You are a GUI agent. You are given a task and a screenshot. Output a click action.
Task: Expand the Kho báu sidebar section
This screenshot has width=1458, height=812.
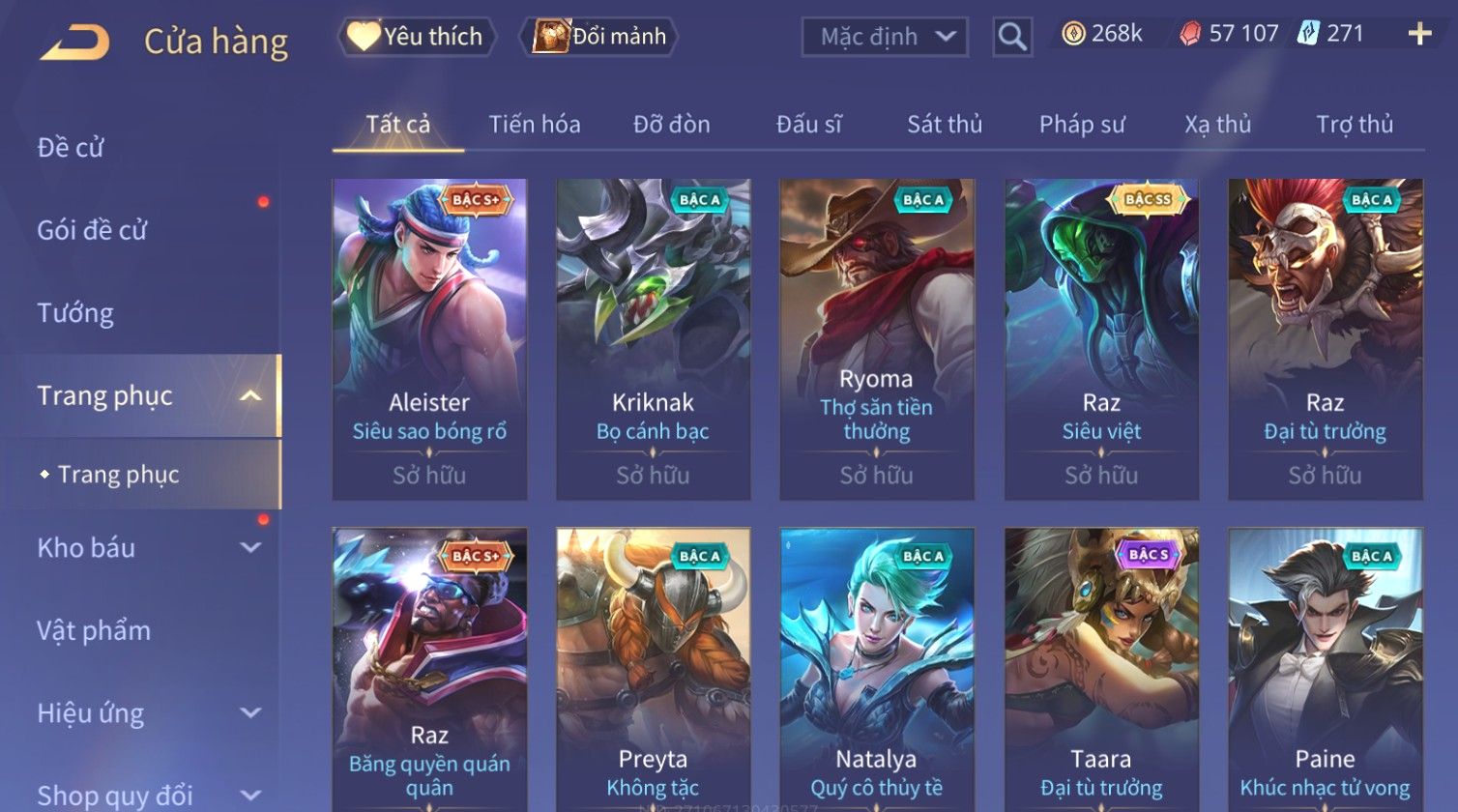250,548
